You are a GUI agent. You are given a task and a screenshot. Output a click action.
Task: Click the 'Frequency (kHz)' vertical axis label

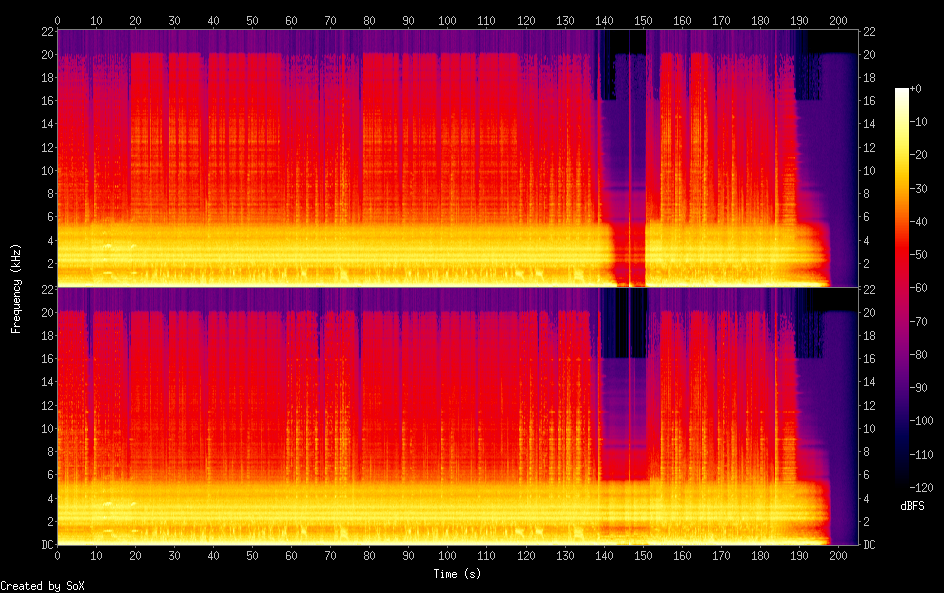[16, 288]
